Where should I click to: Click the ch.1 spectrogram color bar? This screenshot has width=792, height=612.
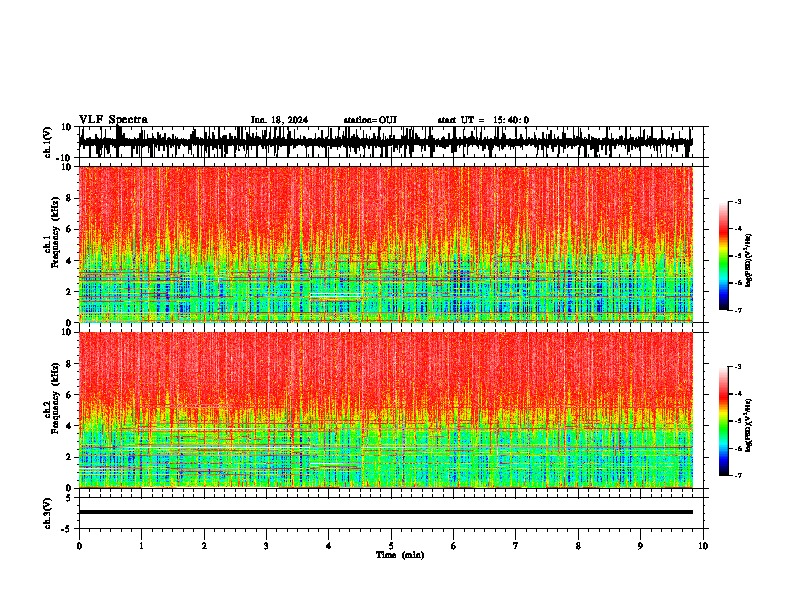click(723, 256)
